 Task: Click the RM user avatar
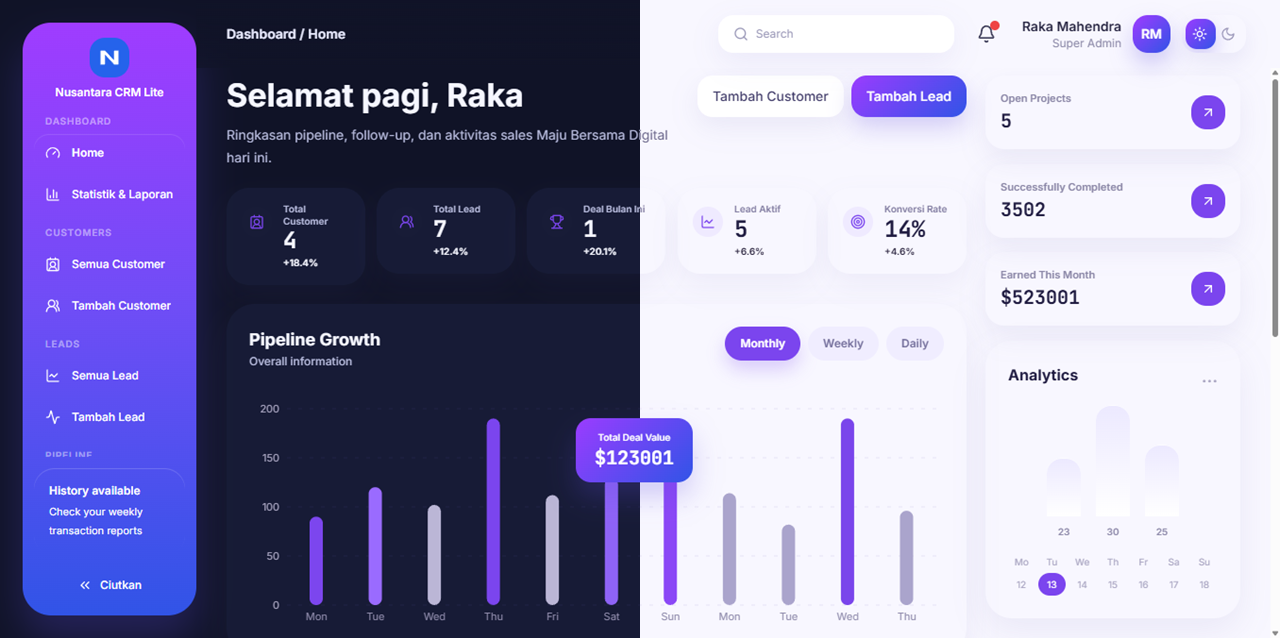coord(1151,34)
